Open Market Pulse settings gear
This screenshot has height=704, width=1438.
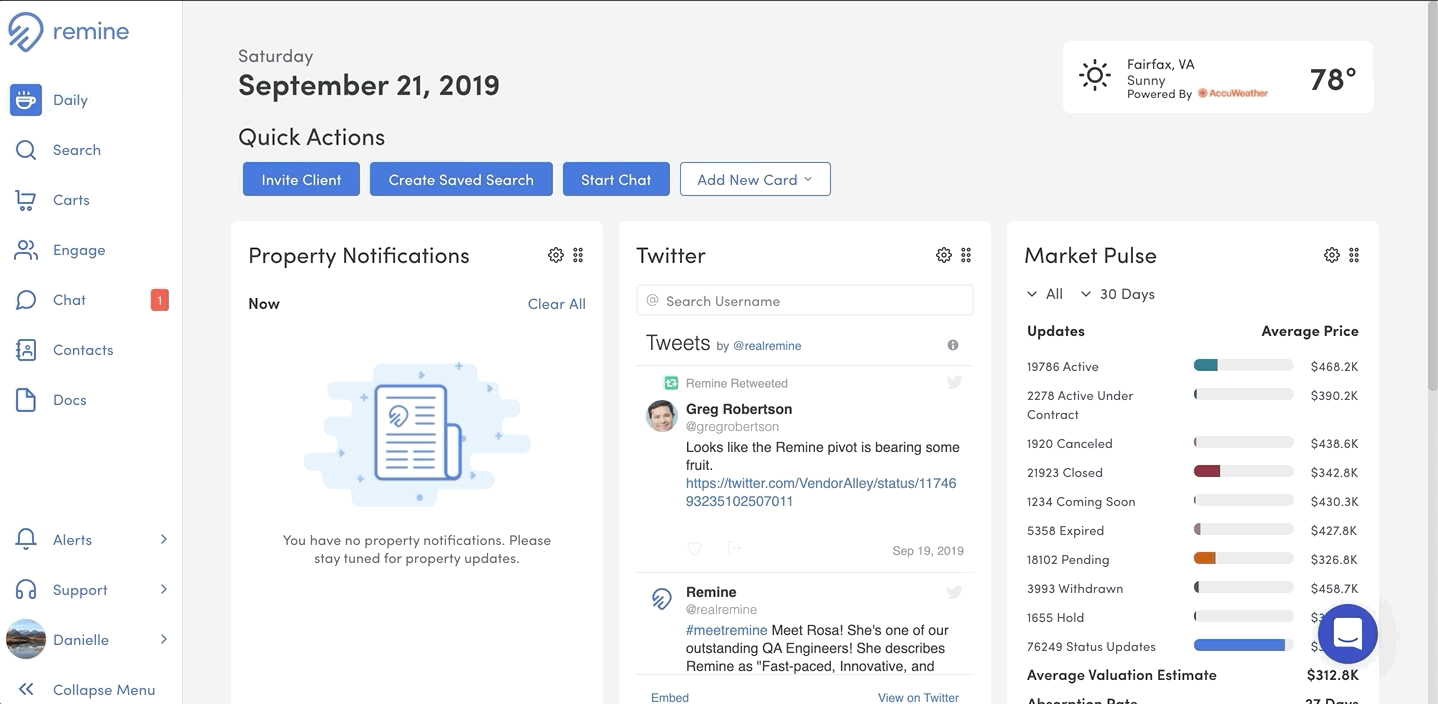coord(1332,255)
